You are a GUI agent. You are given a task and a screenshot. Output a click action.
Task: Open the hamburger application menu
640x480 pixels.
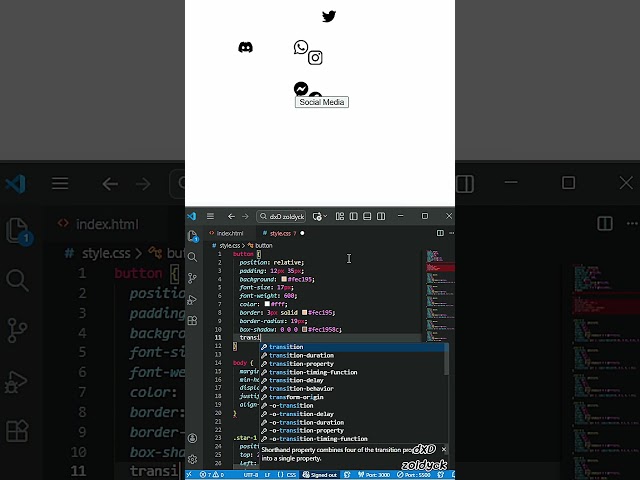click(210, 216)
